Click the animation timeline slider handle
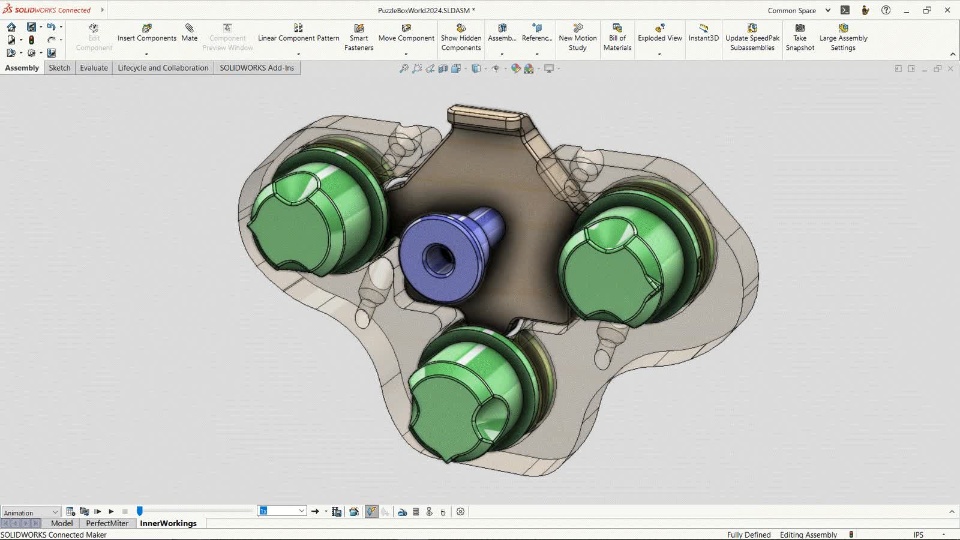The width and height of the screenshot is (960, 540). click(140, 511)
